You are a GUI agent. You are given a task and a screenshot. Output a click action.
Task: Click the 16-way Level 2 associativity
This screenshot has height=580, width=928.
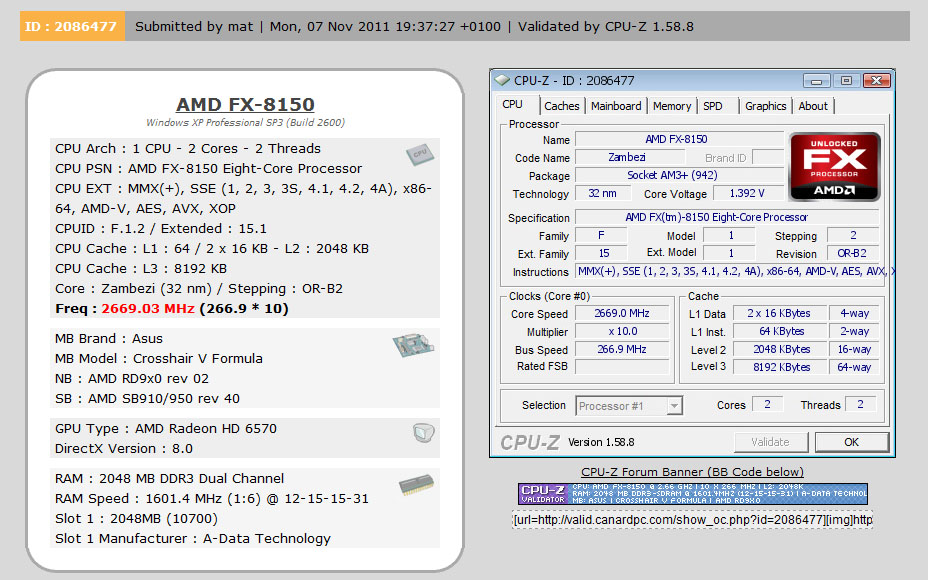click(854, 349)
